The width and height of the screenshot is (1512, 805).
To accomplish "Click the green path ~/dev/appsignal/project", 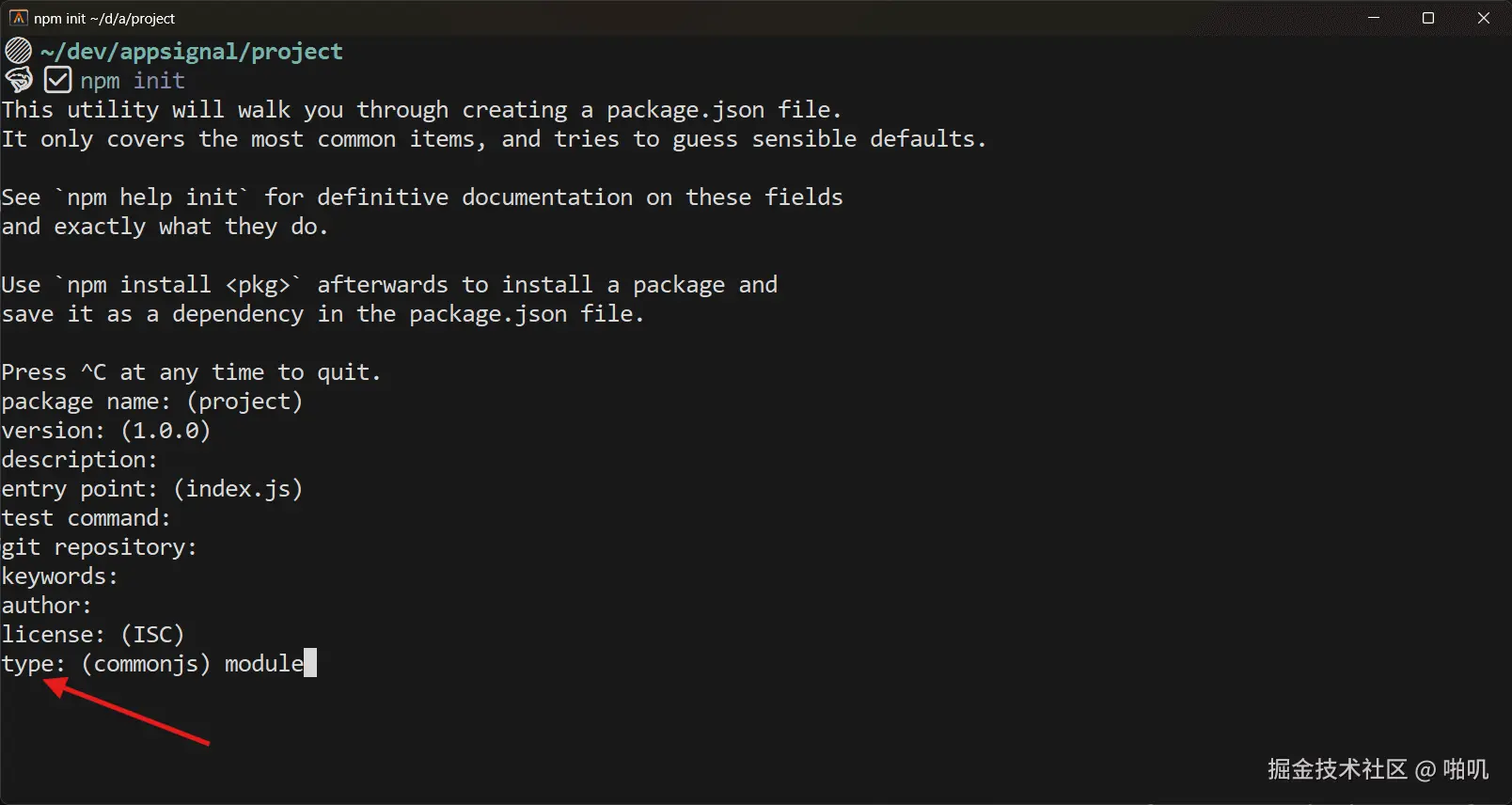I will [x=190, y=51].
